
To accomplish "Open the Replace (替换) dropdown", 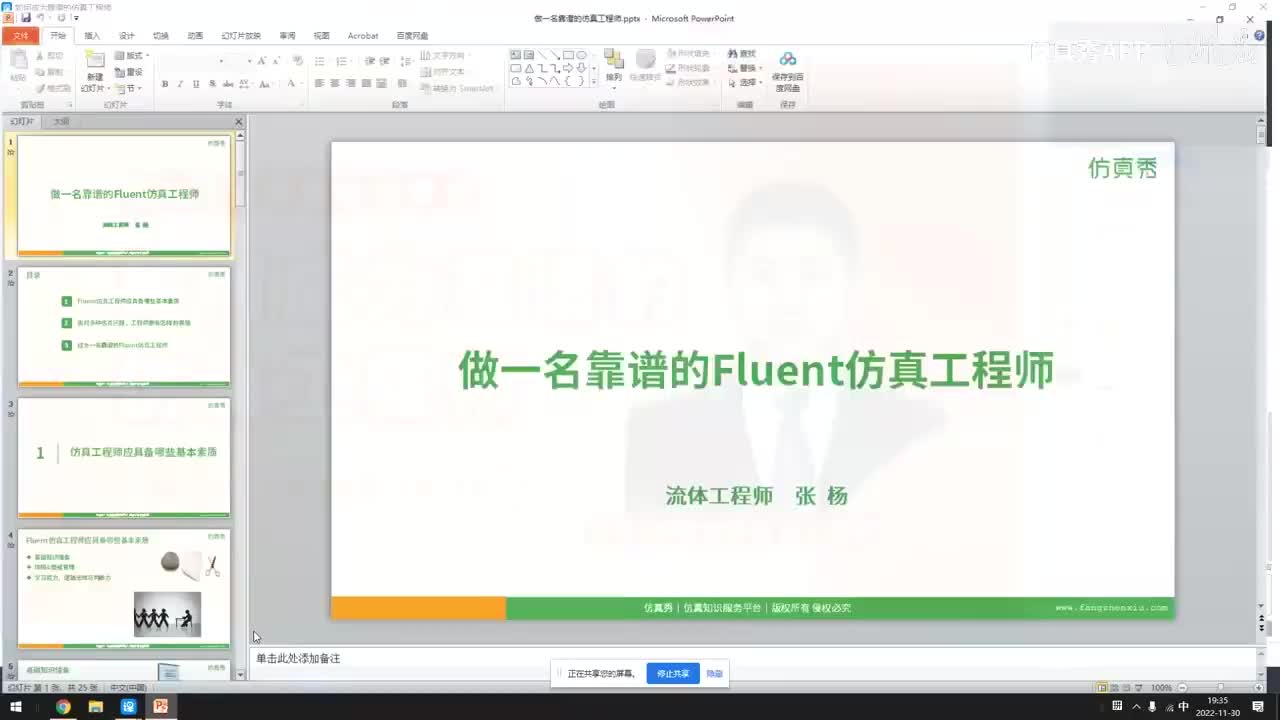I will click(x=744, y=68).
